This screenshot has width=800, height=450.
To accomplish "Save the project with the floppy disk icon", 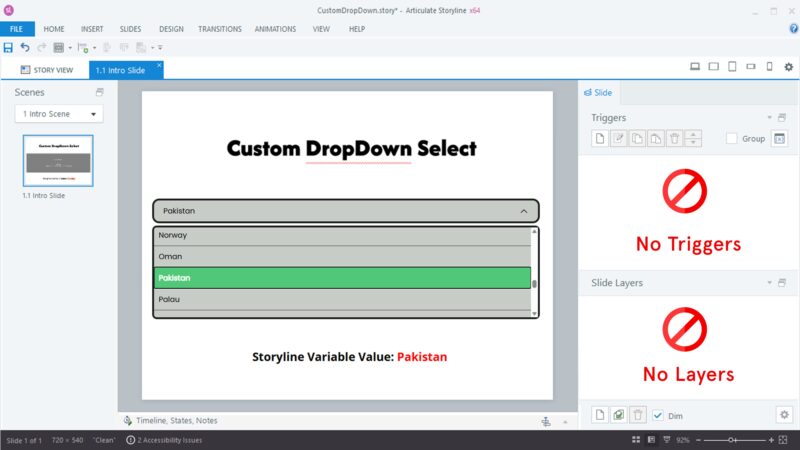I will 8,47.
